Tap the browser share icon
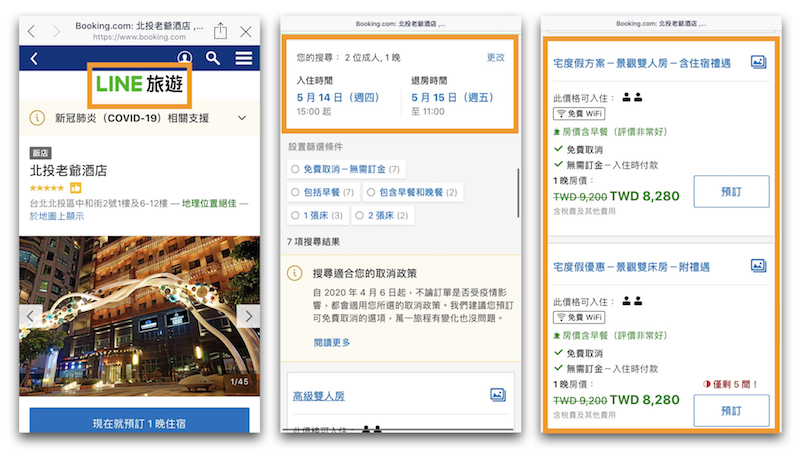Screen dimensions: 800x450 coord(221,31)
